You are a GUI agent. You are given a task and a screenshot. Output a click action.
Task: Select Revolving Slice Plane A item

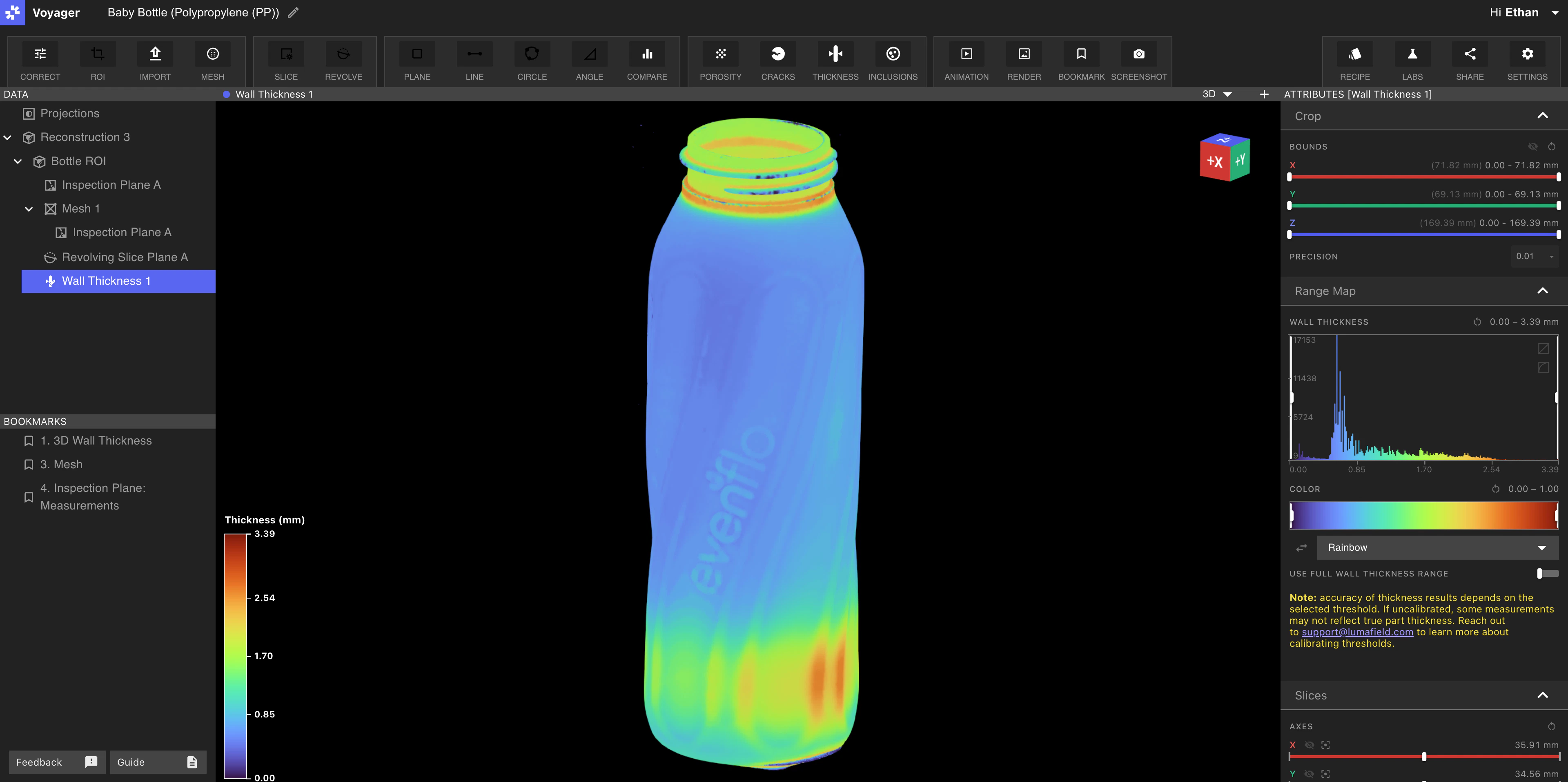[124, 257]
